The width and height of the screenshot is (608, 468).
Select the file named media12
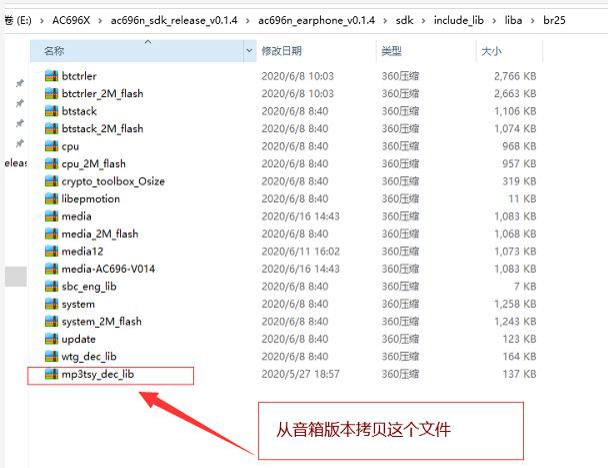[x=82, y=252]
